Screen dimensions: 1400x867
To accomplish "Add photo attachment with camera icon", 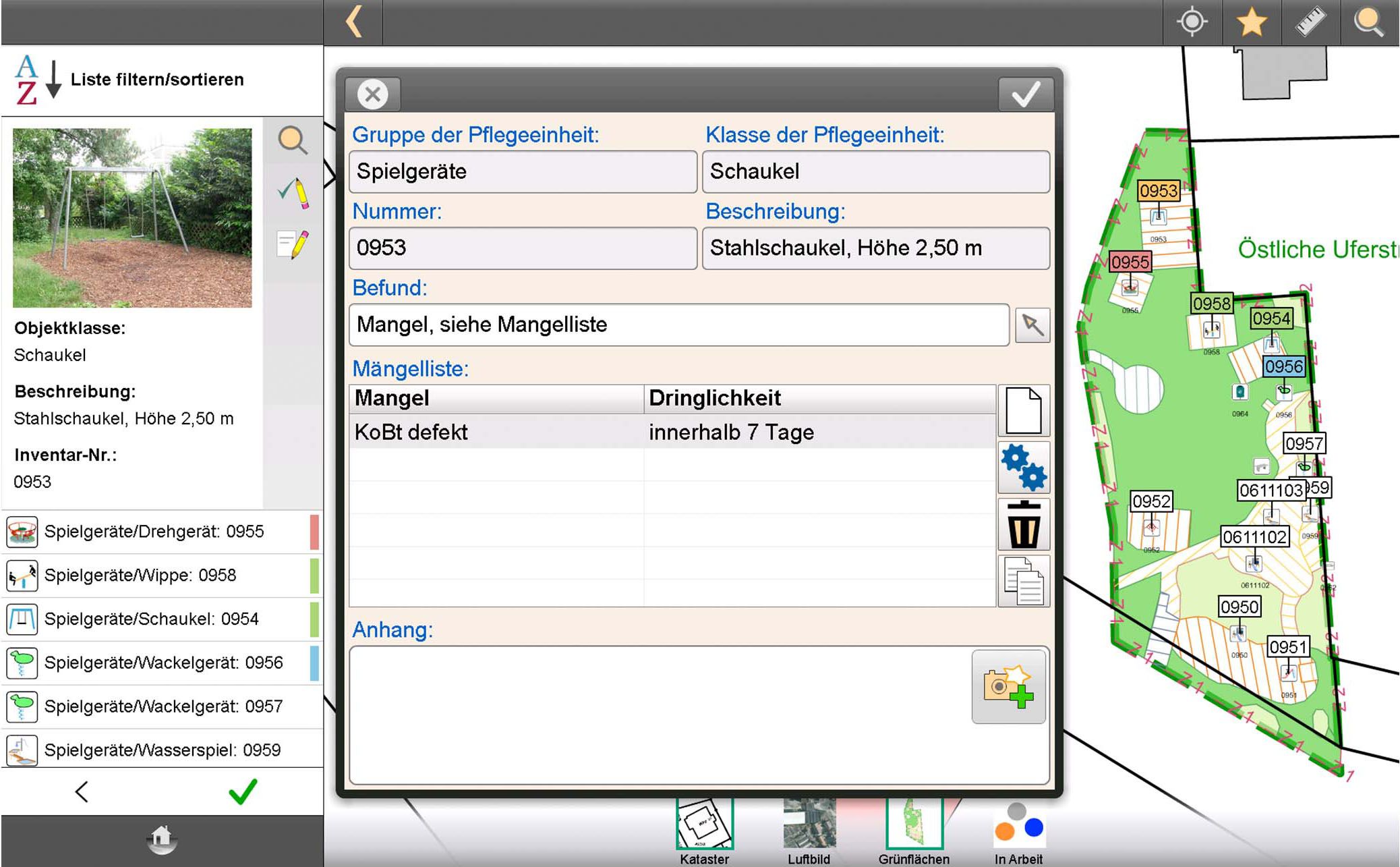I will tap(1008, 686).
